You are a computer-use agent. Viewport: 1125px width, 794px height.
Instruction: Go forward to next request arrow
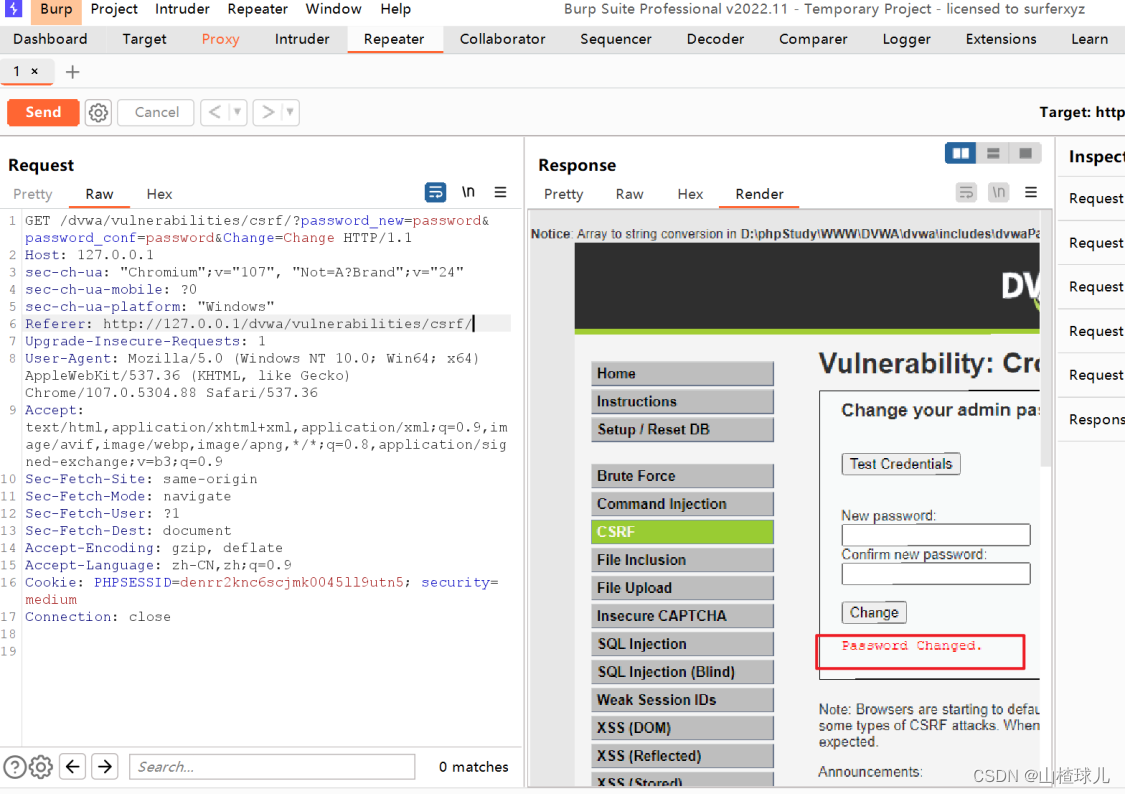point(268,113)
